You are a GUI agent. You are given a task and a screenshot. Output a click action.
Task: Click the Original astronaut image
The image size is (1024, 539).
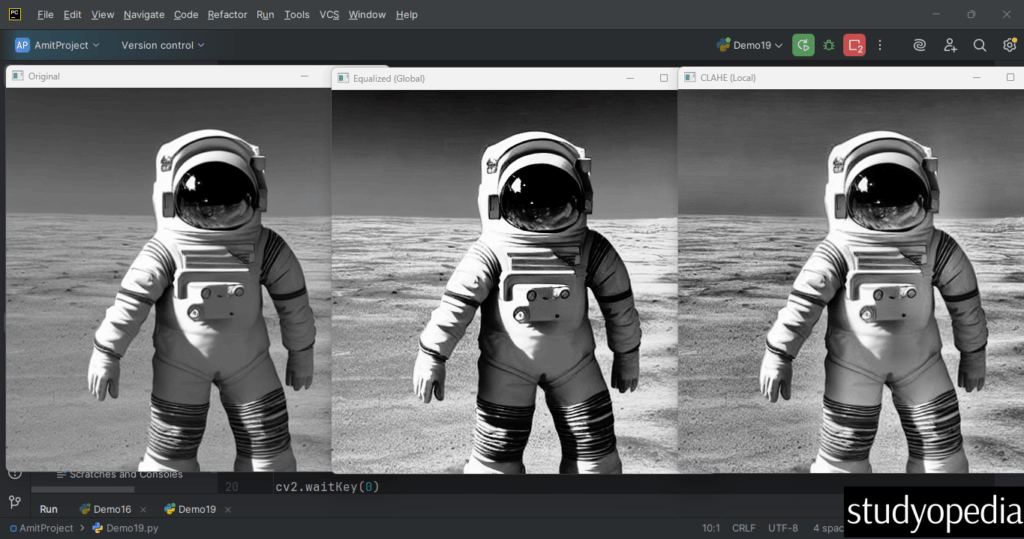[x=168, y=280]
